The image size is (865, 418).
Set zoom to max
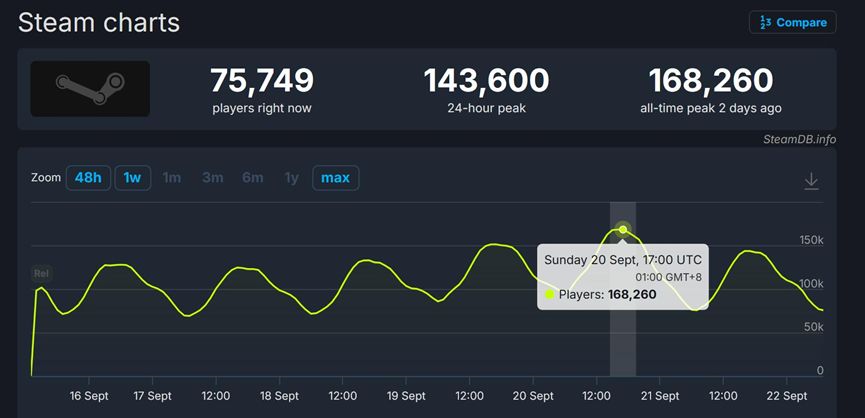point(335,178)
